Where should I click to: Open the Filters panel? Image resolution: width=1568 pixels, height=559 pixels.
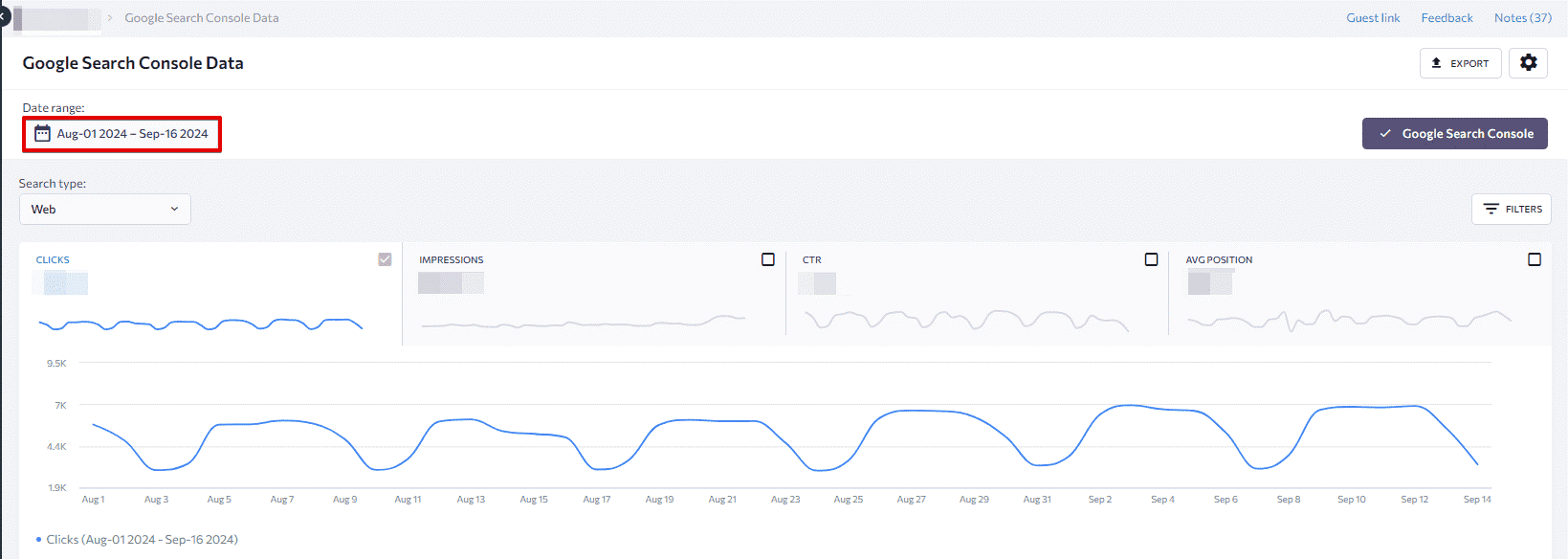coord(1512,210)
